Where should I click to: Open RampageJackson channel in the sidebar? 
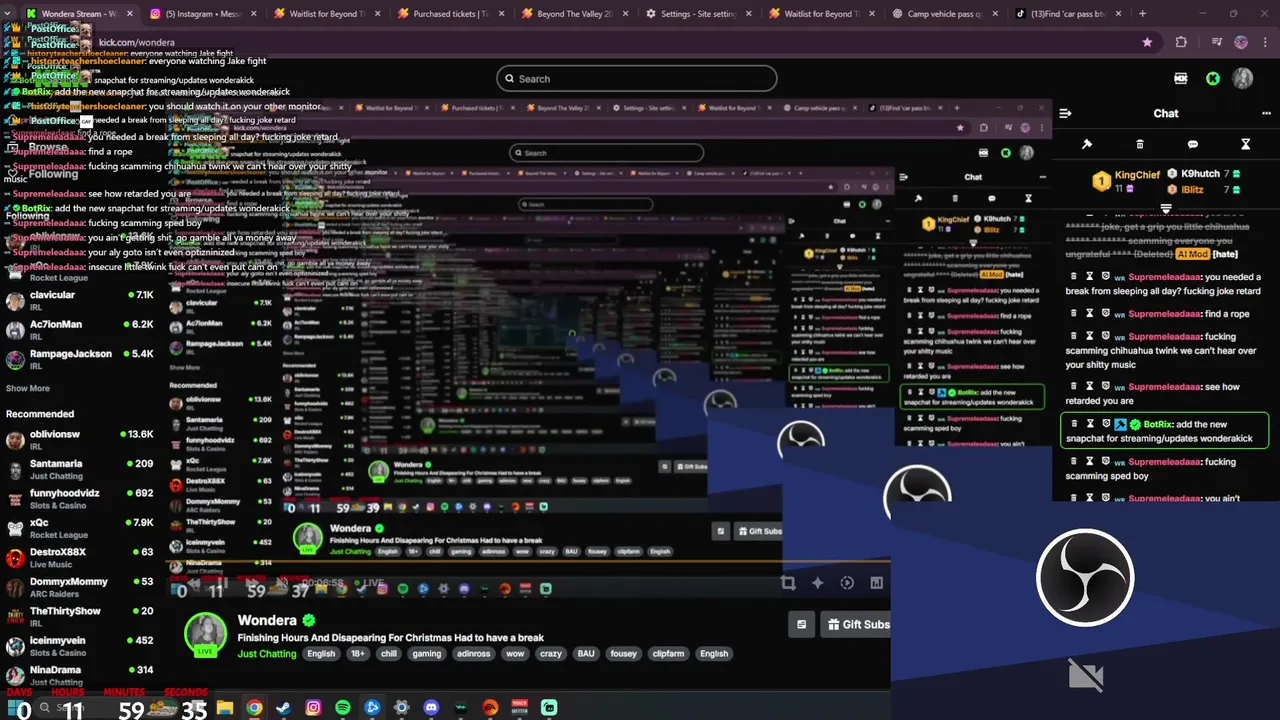(80, 359)
